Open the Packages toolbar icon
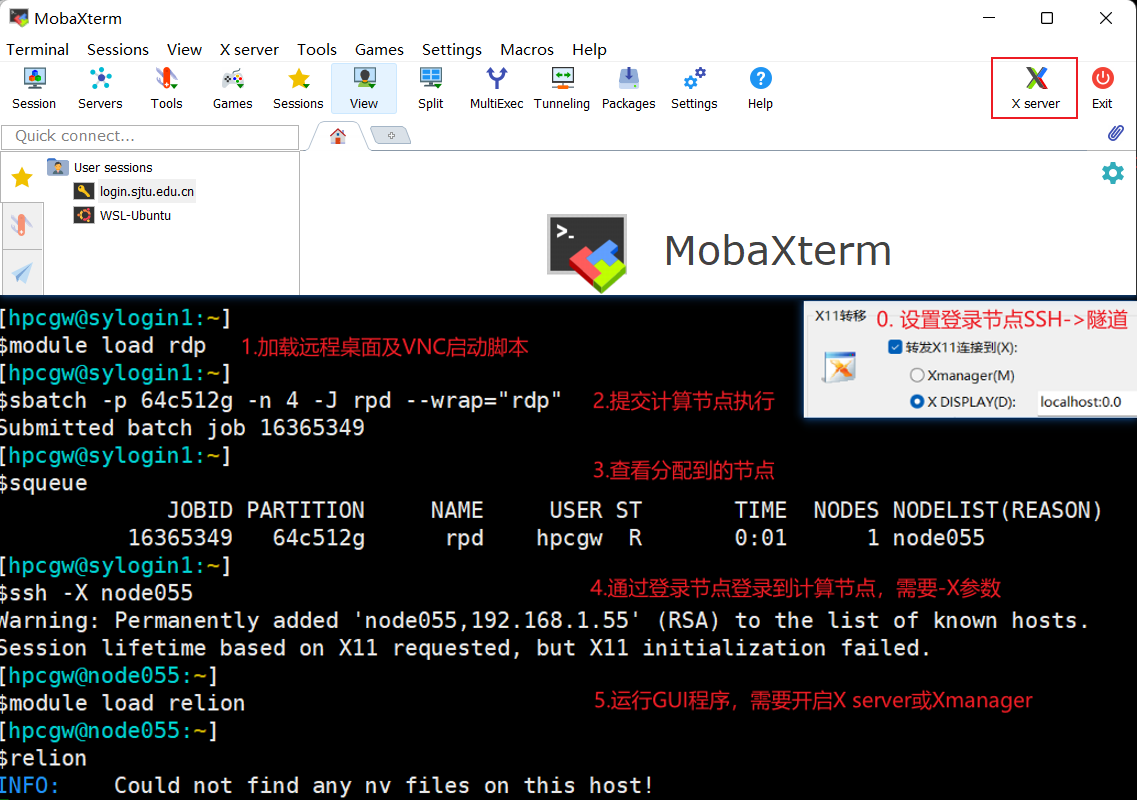Image resolution: width=1137 pixels, height=800 pixels. (628, 88)
